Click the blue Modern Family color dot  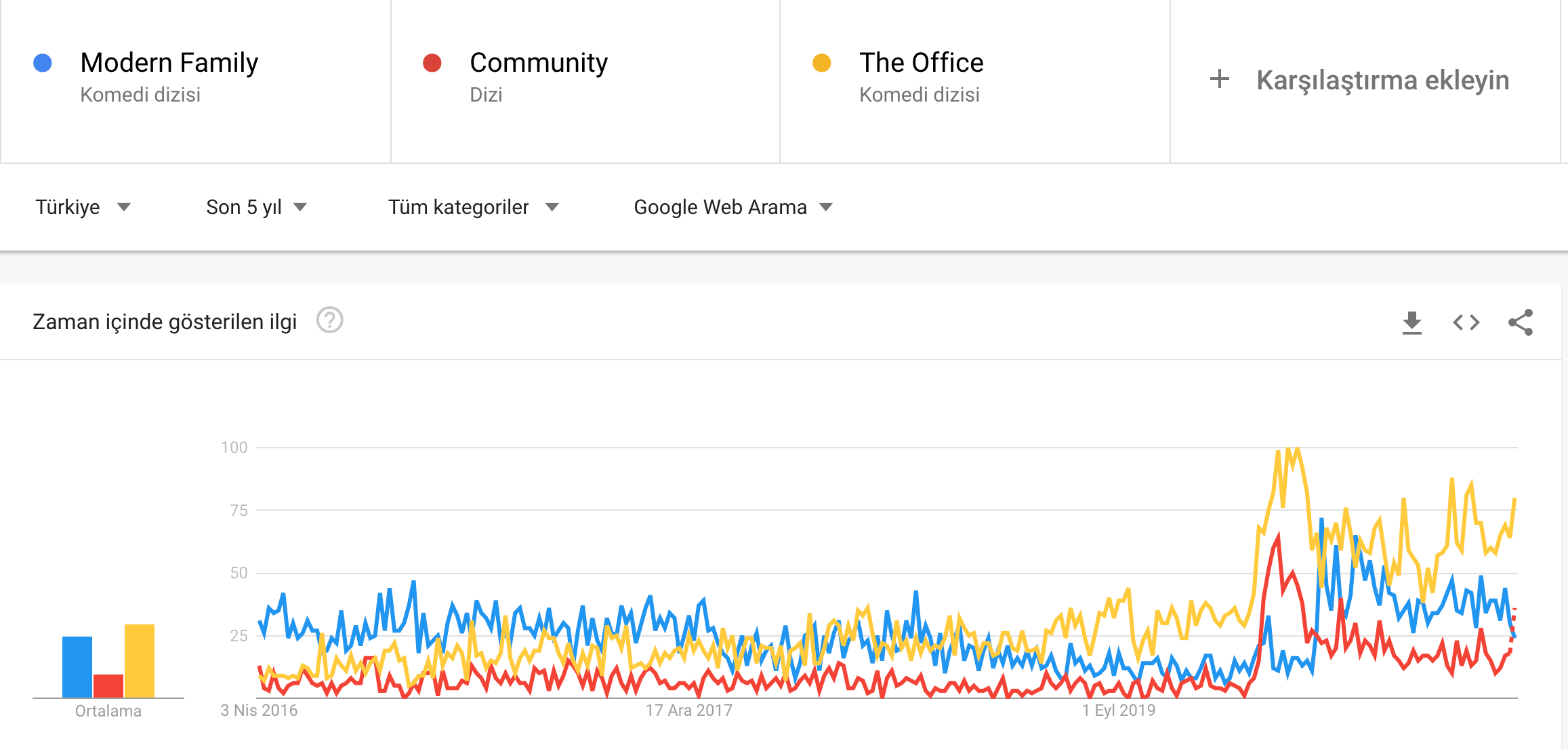(x=43, y=63)
